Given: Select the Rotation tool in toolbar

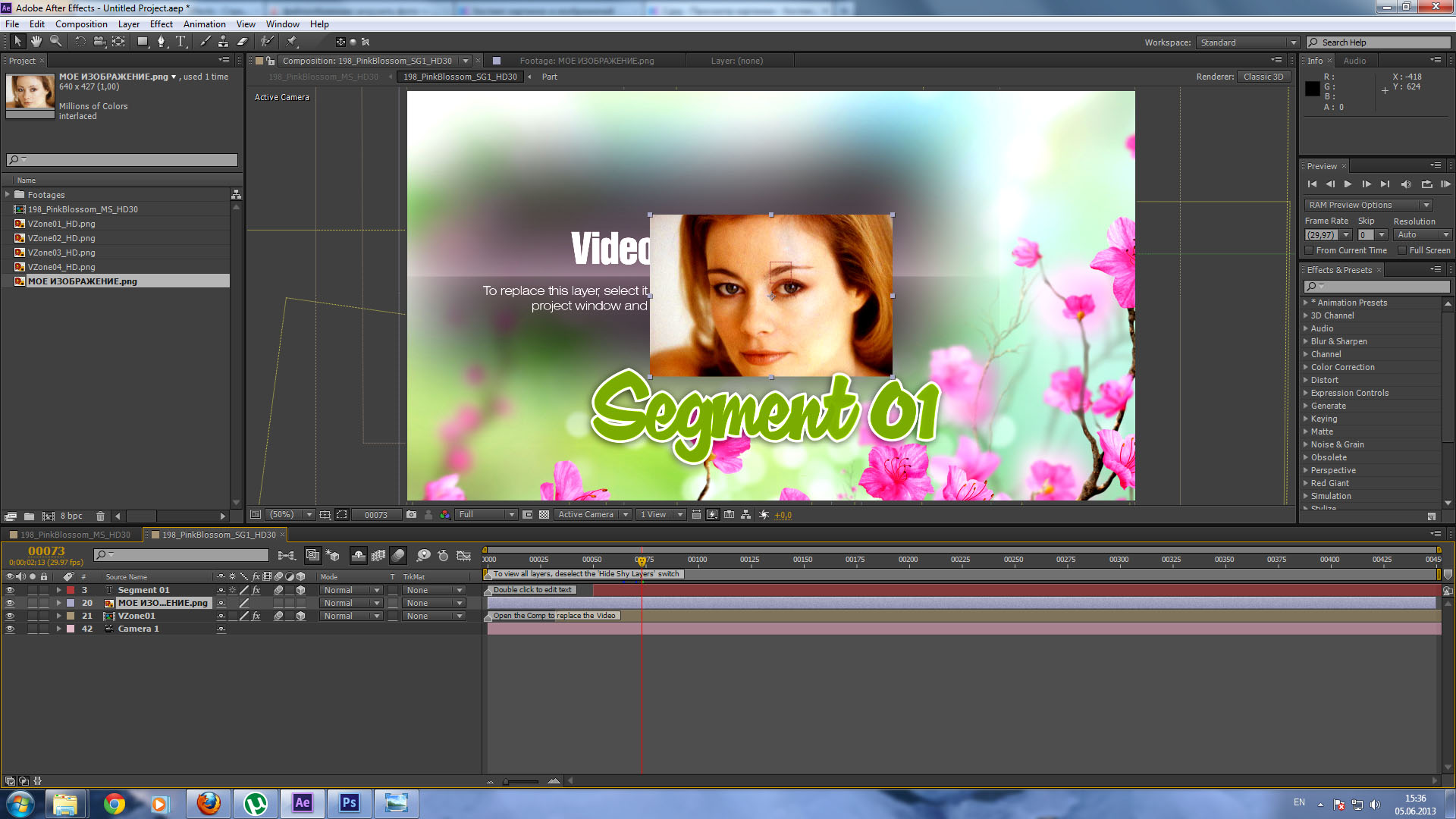Looking at the screenshot, I should click(x=79, y=42).
